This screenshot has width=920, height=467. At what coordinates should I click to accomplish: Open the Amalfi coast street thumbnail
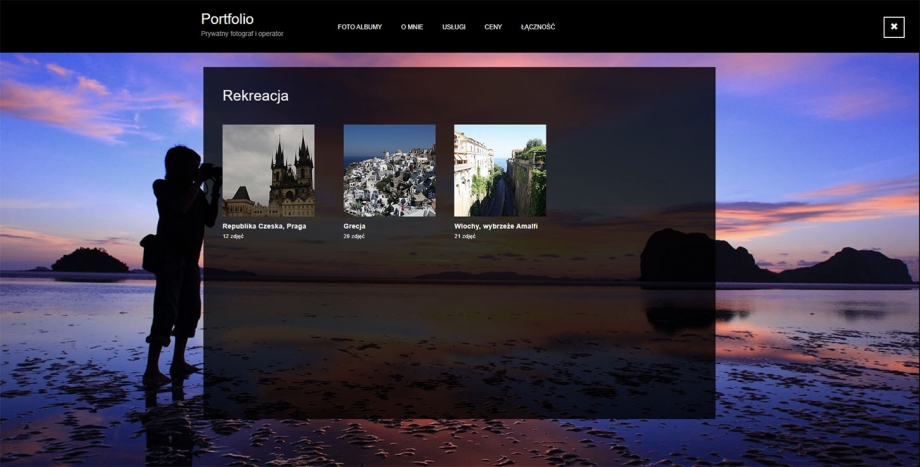[500, 170]
